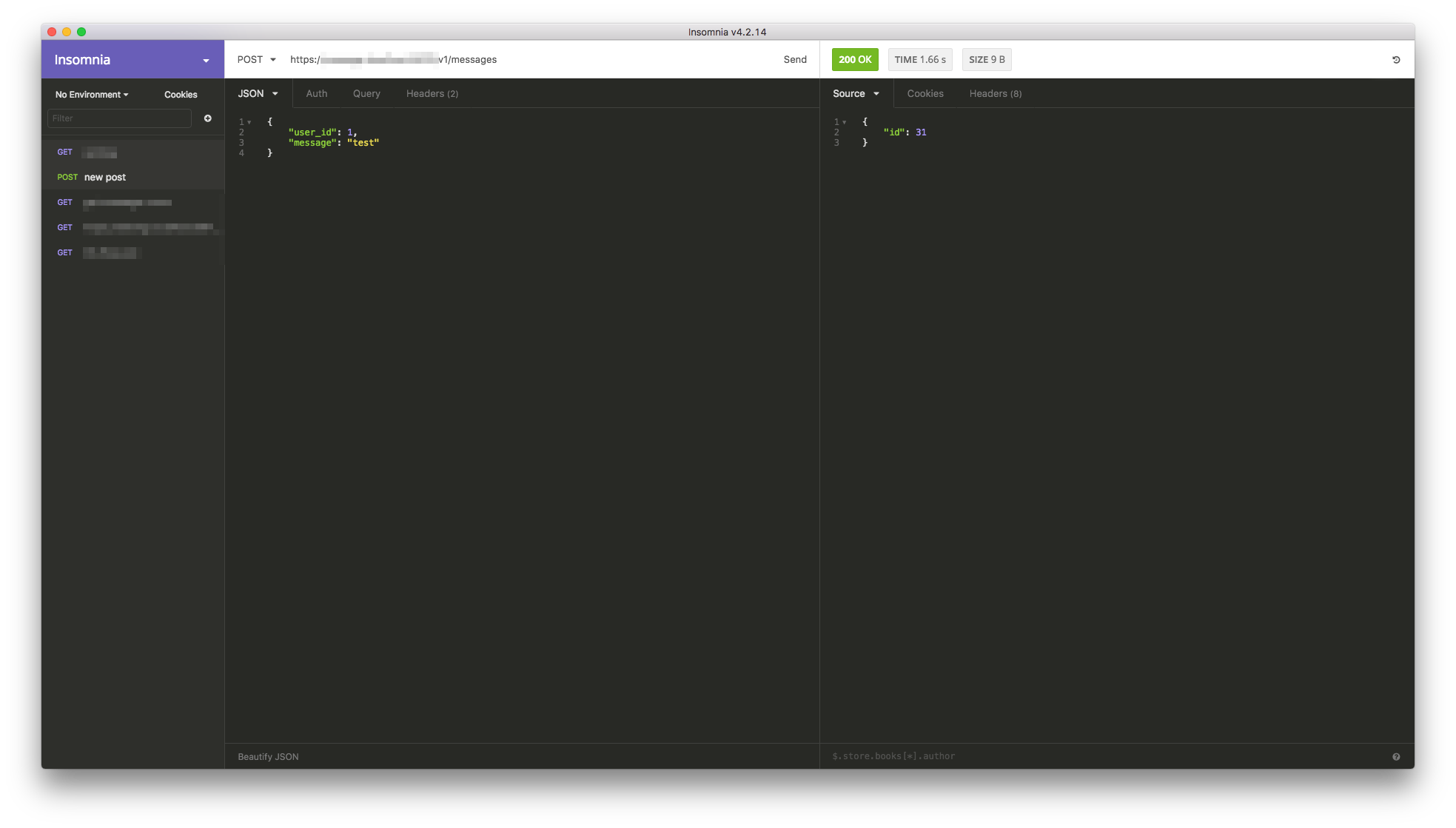View the Headers (8) response tab
This screenshot has width=1456, height=828.
coord(995,93)
